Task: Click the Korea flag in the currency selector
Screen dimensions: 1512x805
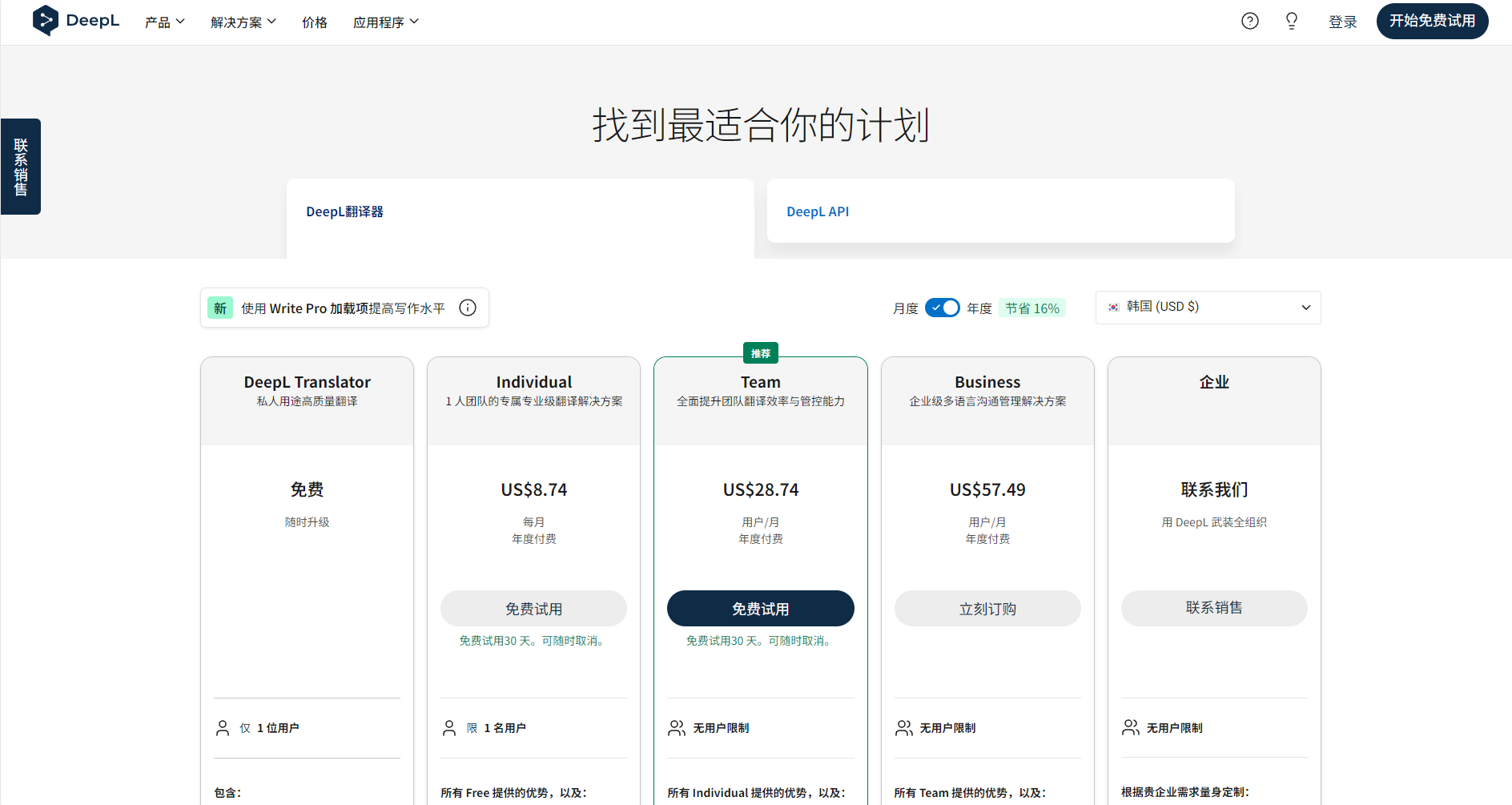Action: click(x=1115, y=307)
